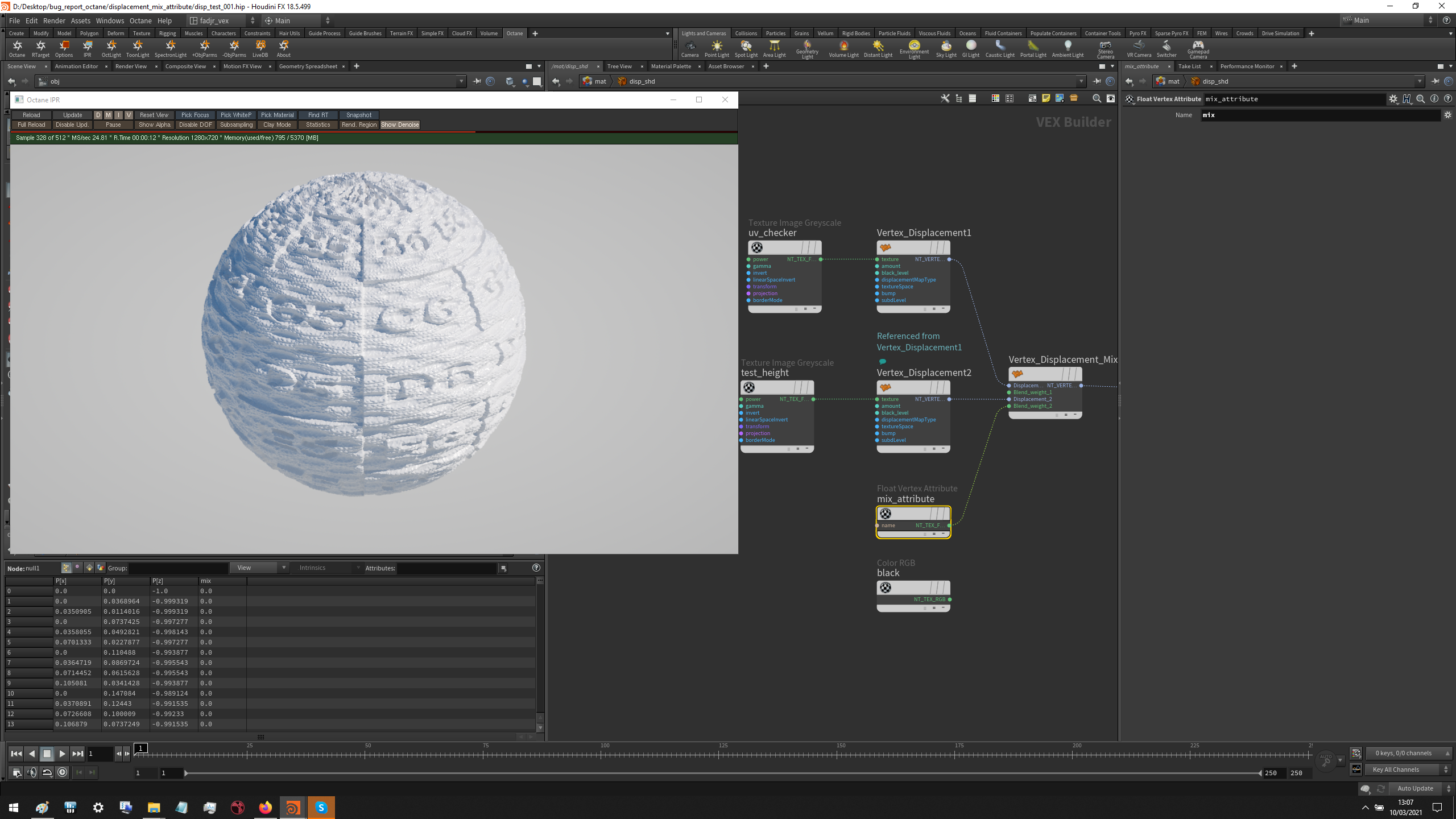Image resolution: width=1456 pixels, height=819 pixels.
Task: Create a Point Light from the shelf
Action: coord(717,48)
